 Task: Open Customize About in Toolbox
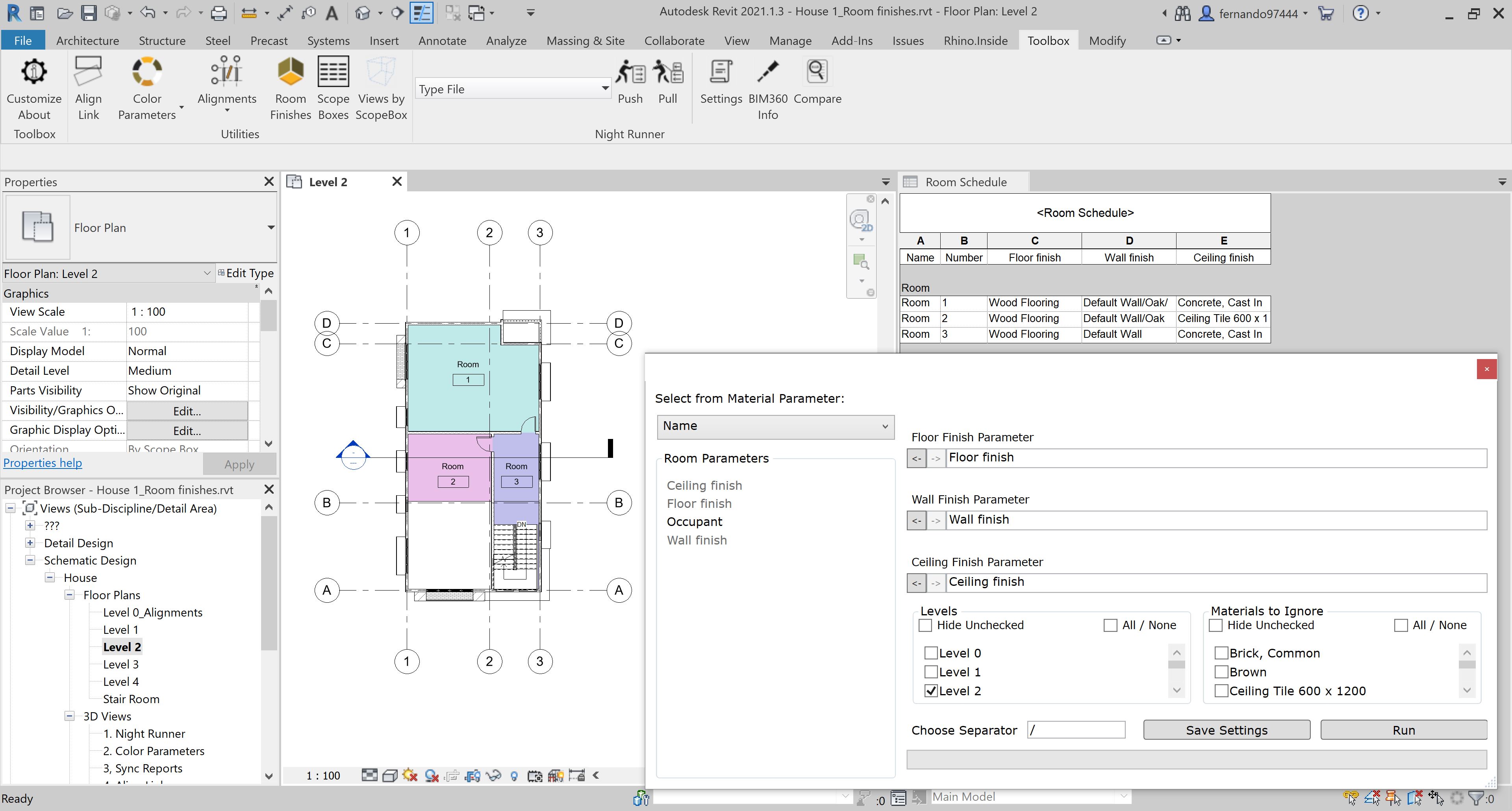[x=34, y=89]
